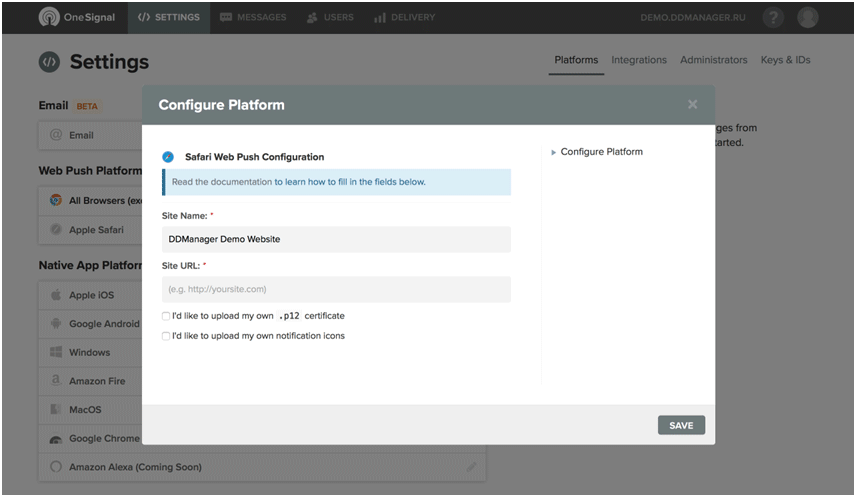This screenshot has width=856, height=497.
Task: Switch to the Integrations tab
Action: click(639, 60)
